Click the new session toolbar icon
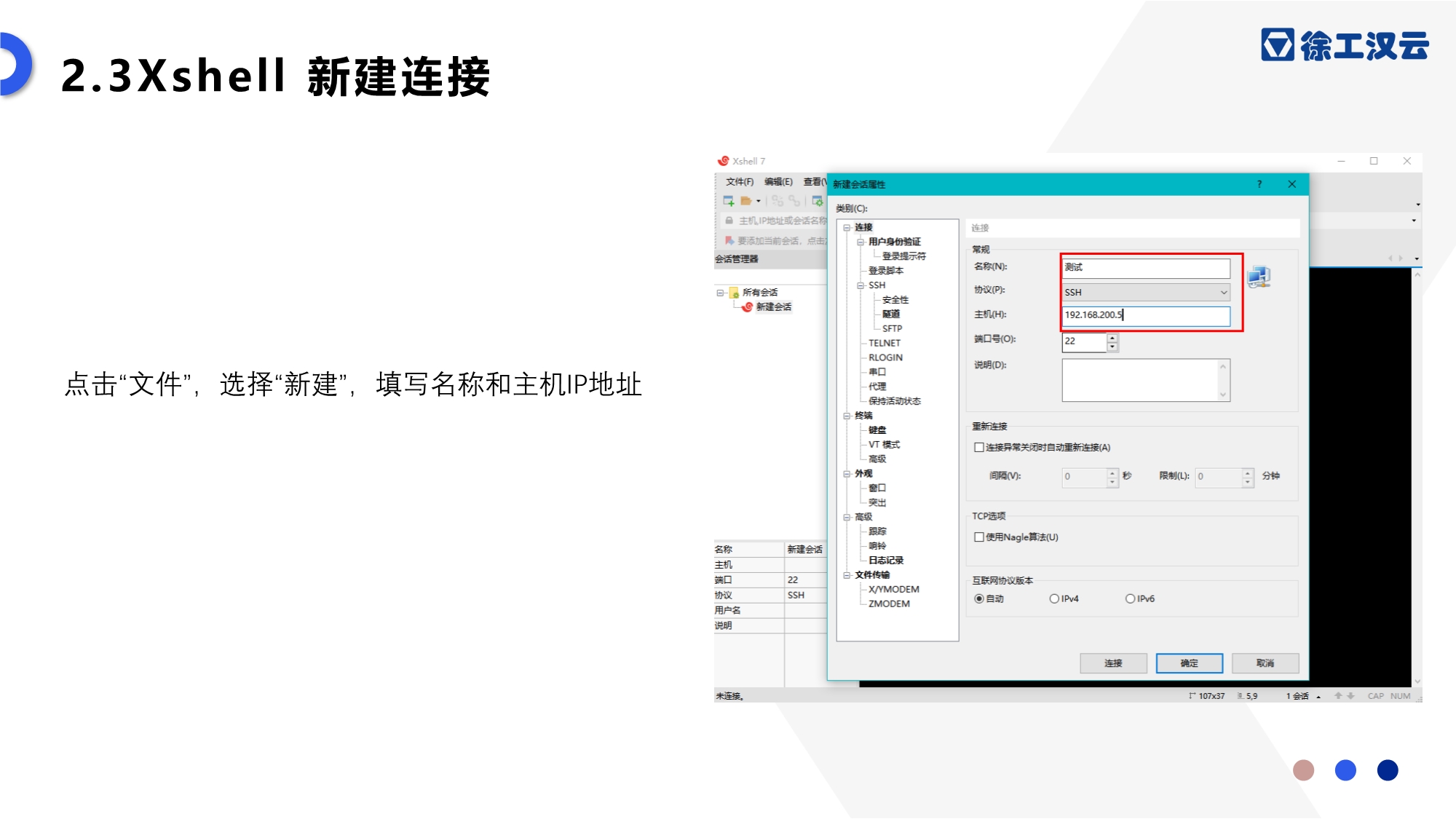 (729, 201)
